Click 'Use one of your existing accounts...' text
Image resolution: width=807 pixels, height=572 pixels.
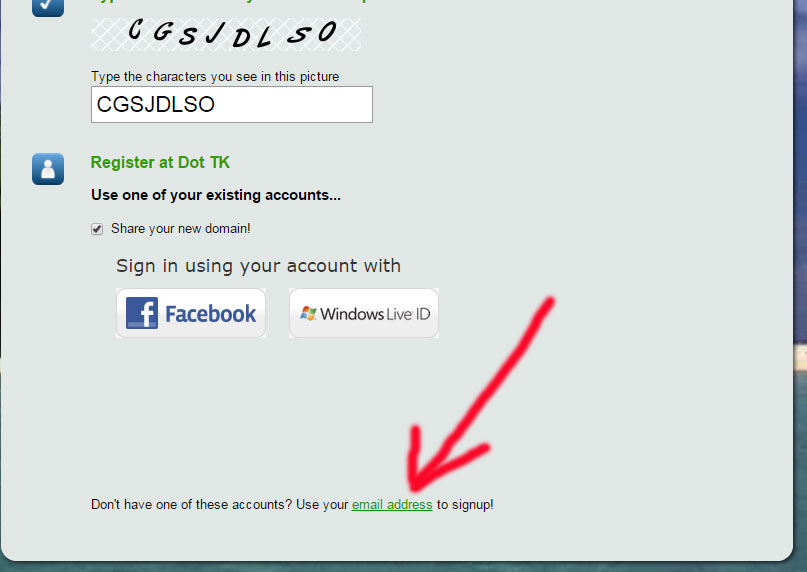(216, 195)
